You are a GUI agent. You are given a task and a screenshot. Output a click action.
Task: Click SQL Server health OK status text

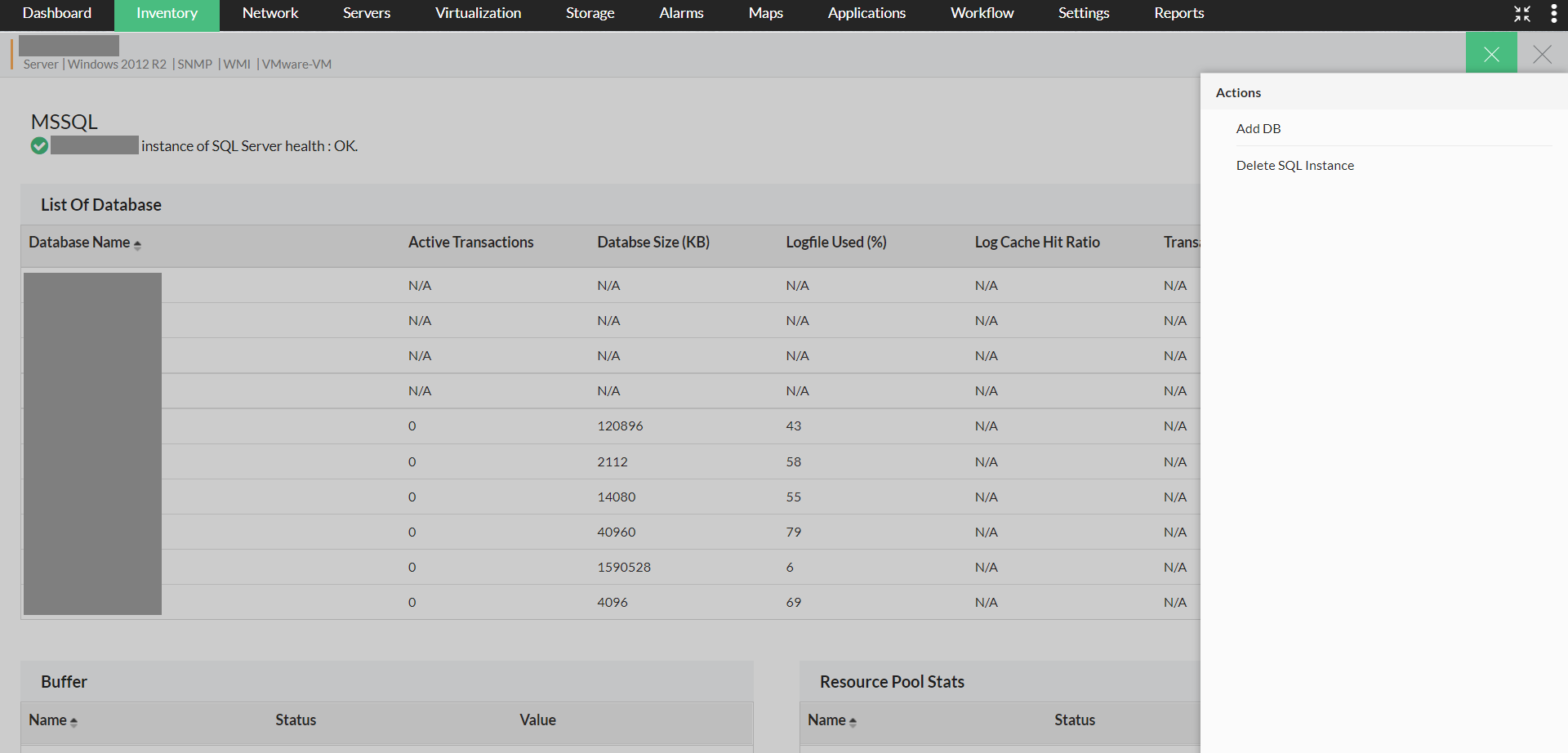pos(250,146)
